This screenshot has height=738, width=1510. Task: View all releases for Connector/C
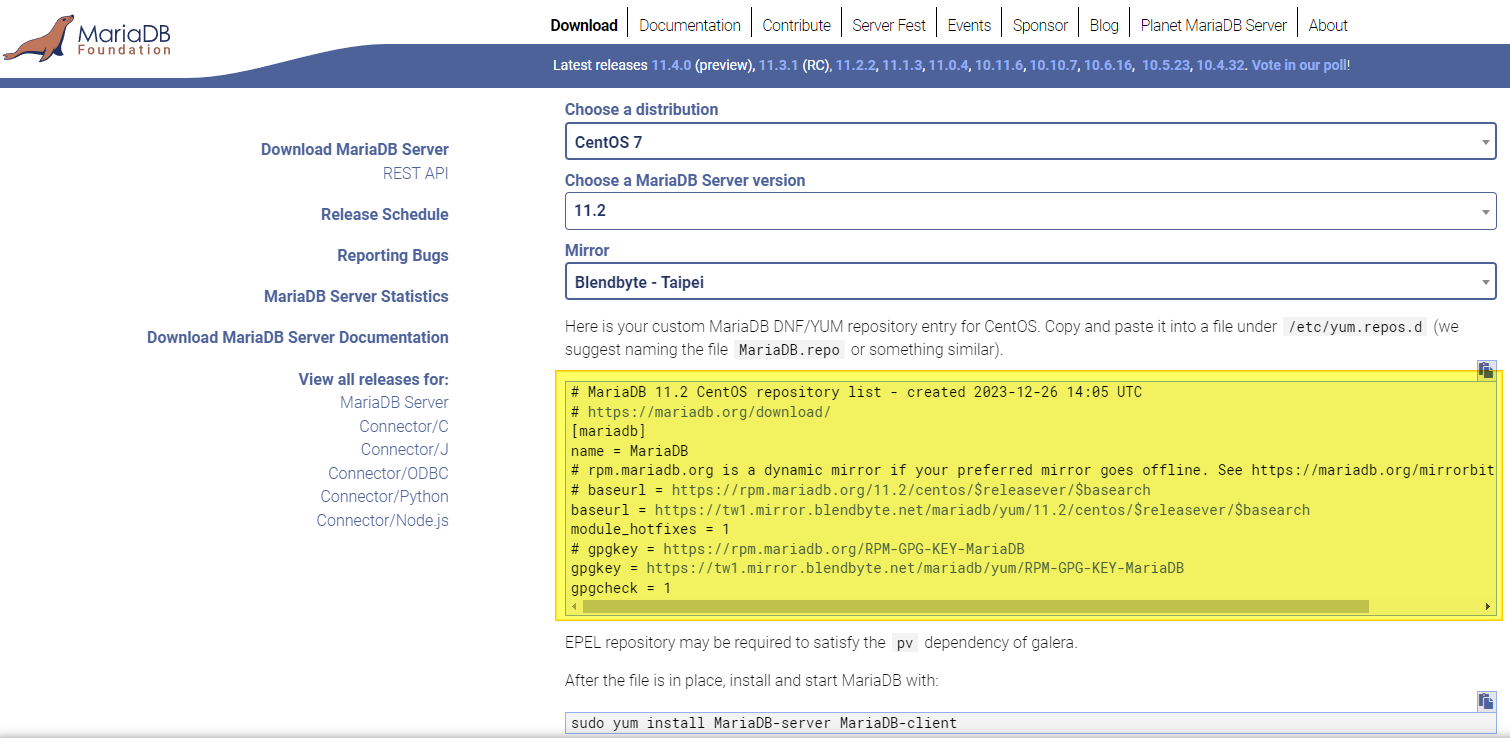(x=404, y=426)
